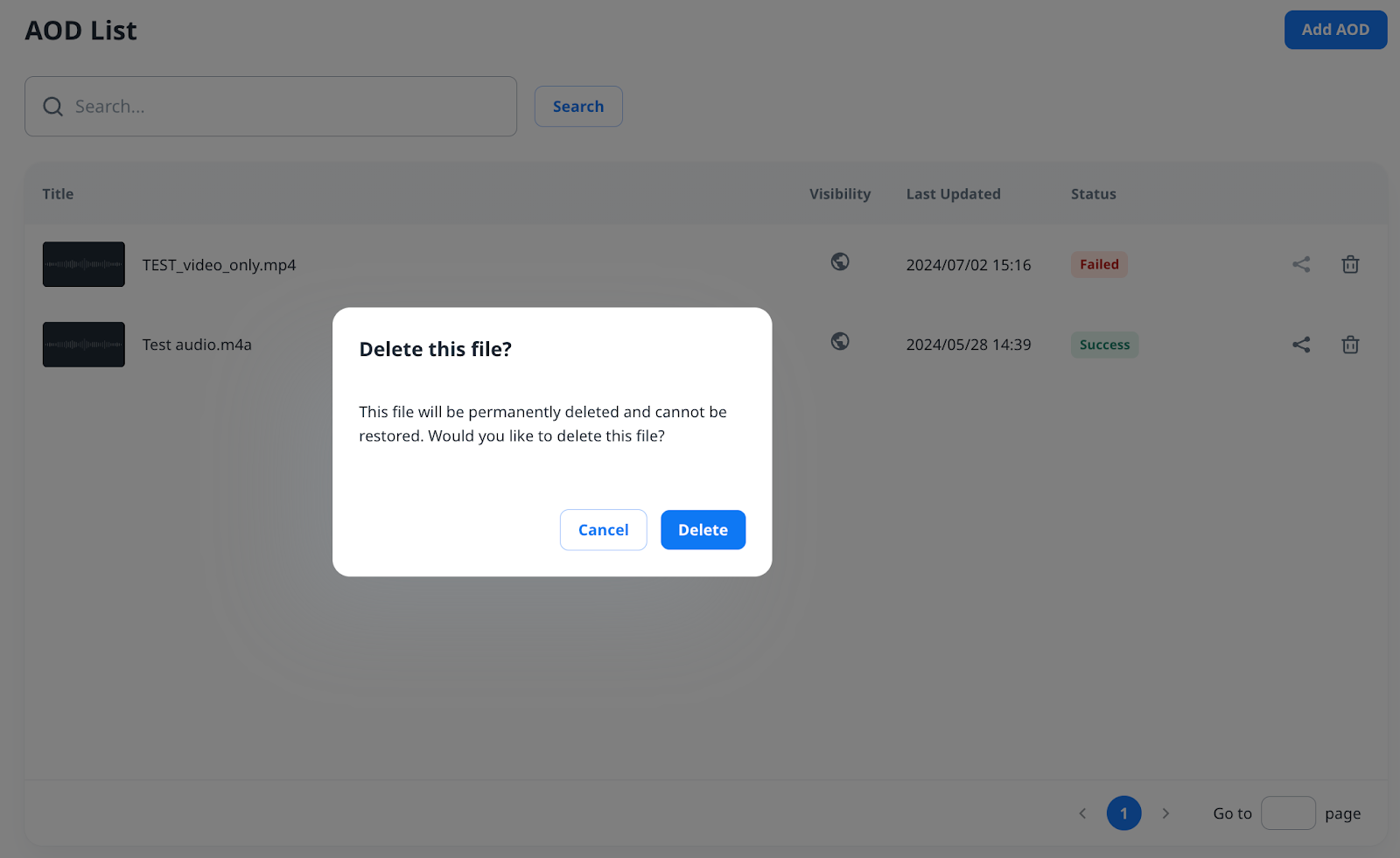Image resolution: width=1400 pixels, height=858 pixels.
Task: Share the TEST_video_only.mp4 file
Action: tap(1301, 264)
